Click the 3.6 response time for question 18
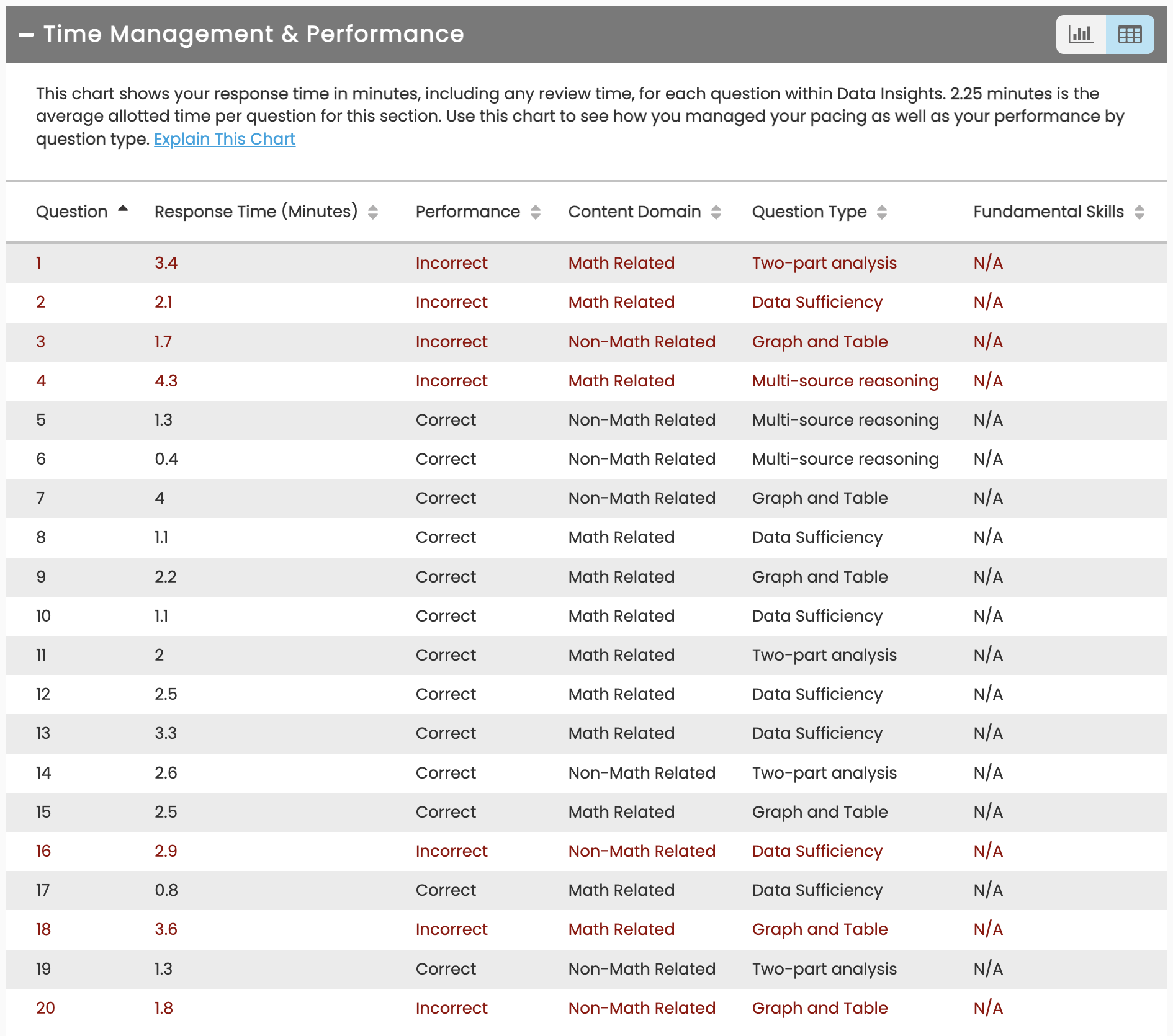Screen dimensions: 1173x1036 click(166, 929)
